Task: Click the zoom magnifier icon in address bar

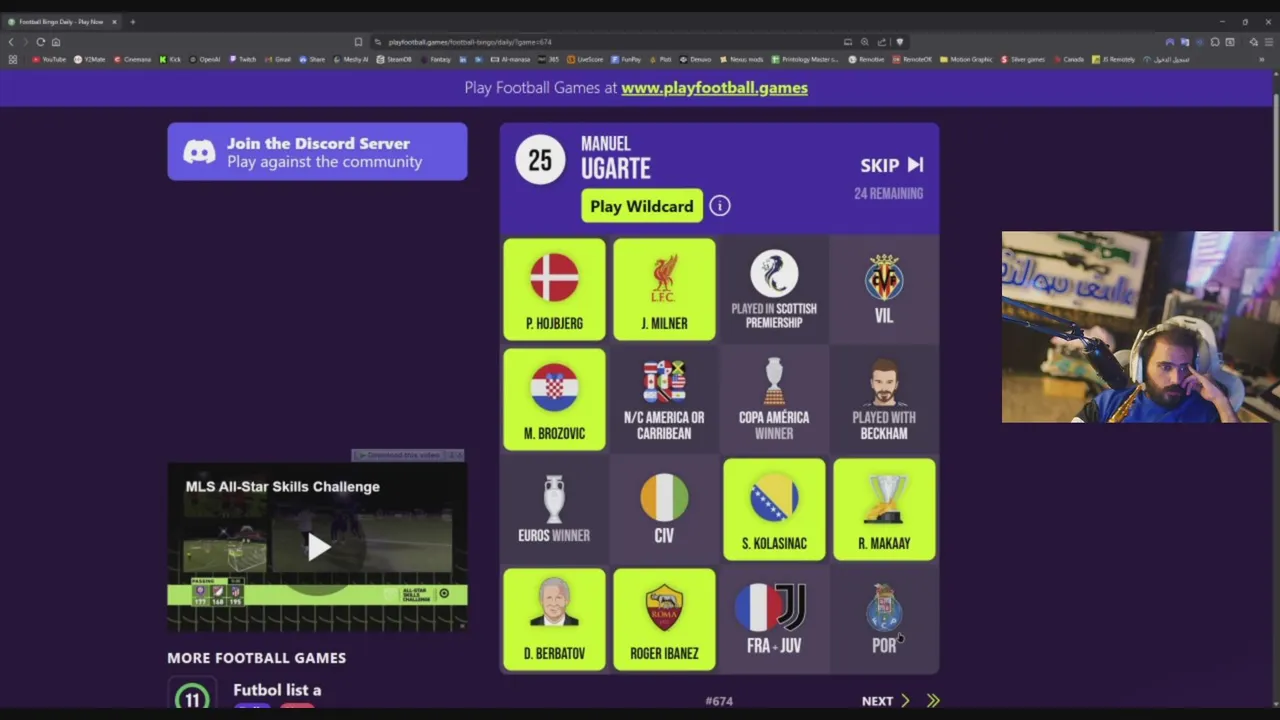Action: click(x=865, y=42)
